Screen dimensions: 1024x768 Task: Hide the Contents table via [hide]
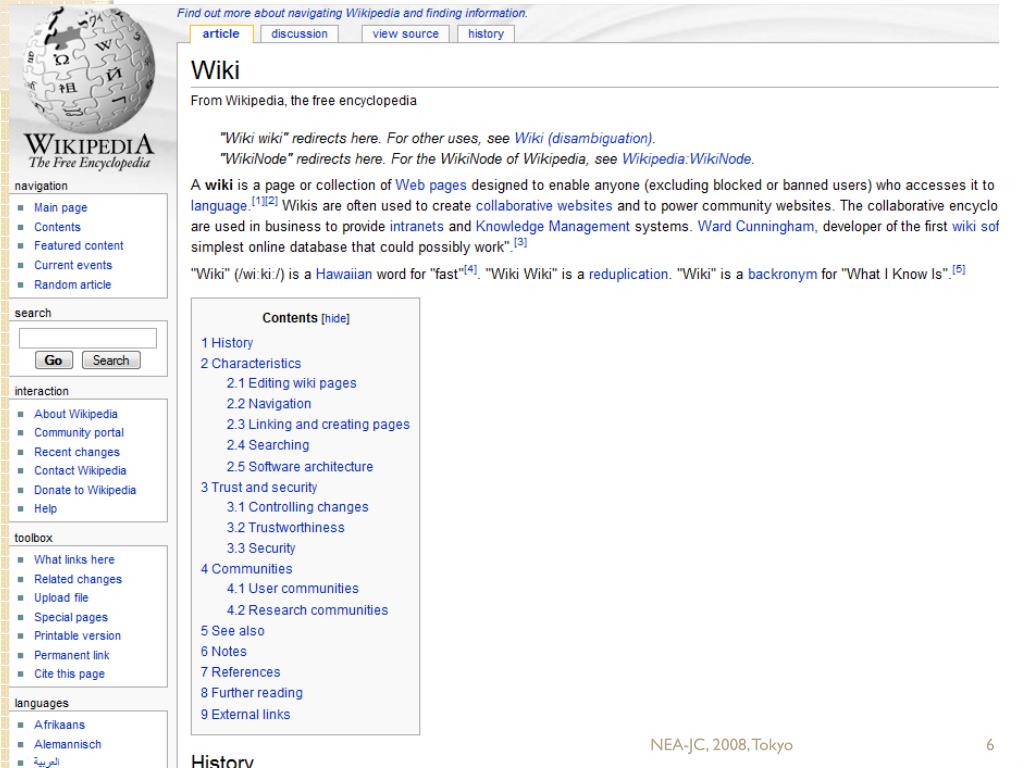click(x=336, y=319)
